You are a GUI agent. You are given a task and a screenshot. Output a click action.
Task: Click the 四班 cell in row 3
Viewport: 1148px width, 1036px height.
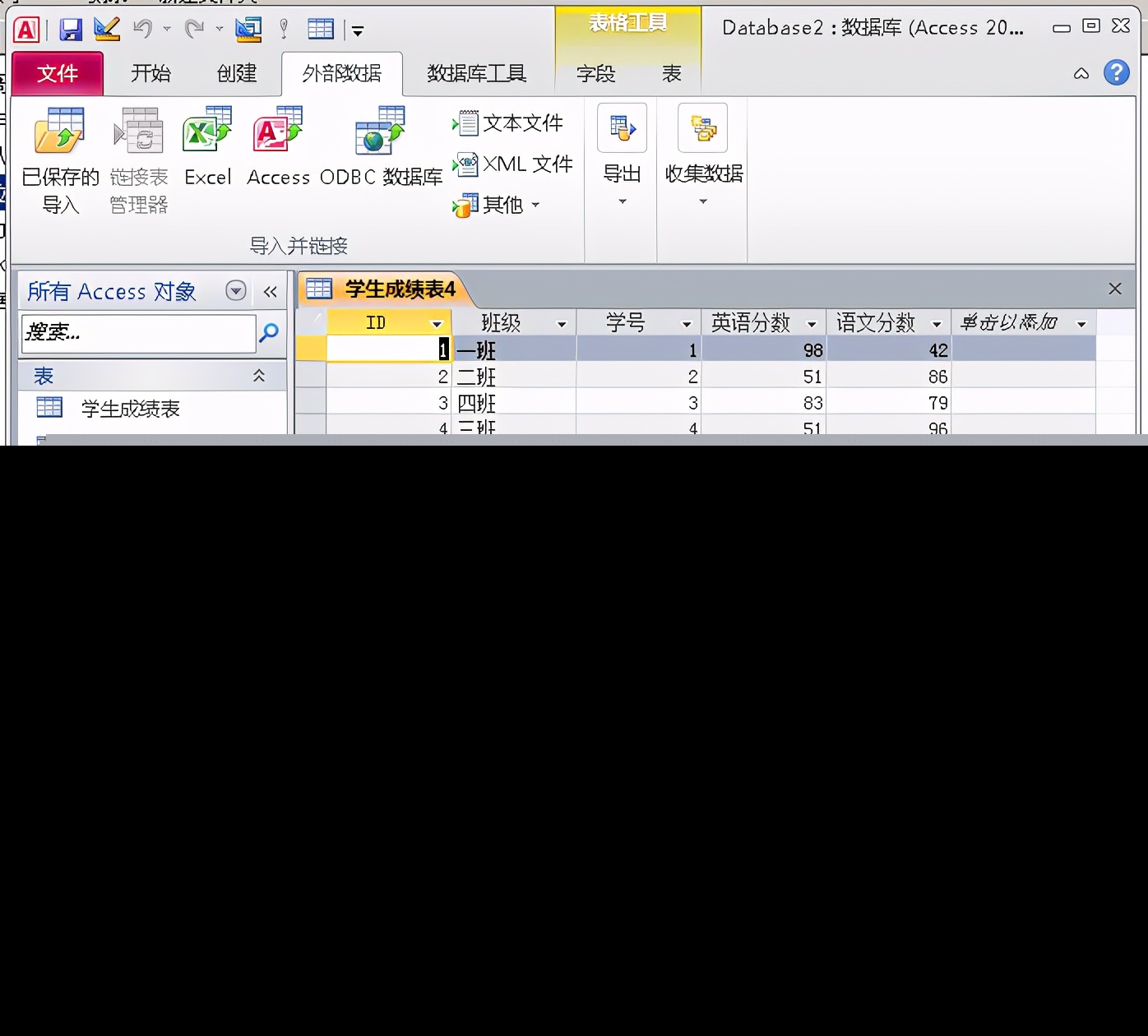pos(514,403)
